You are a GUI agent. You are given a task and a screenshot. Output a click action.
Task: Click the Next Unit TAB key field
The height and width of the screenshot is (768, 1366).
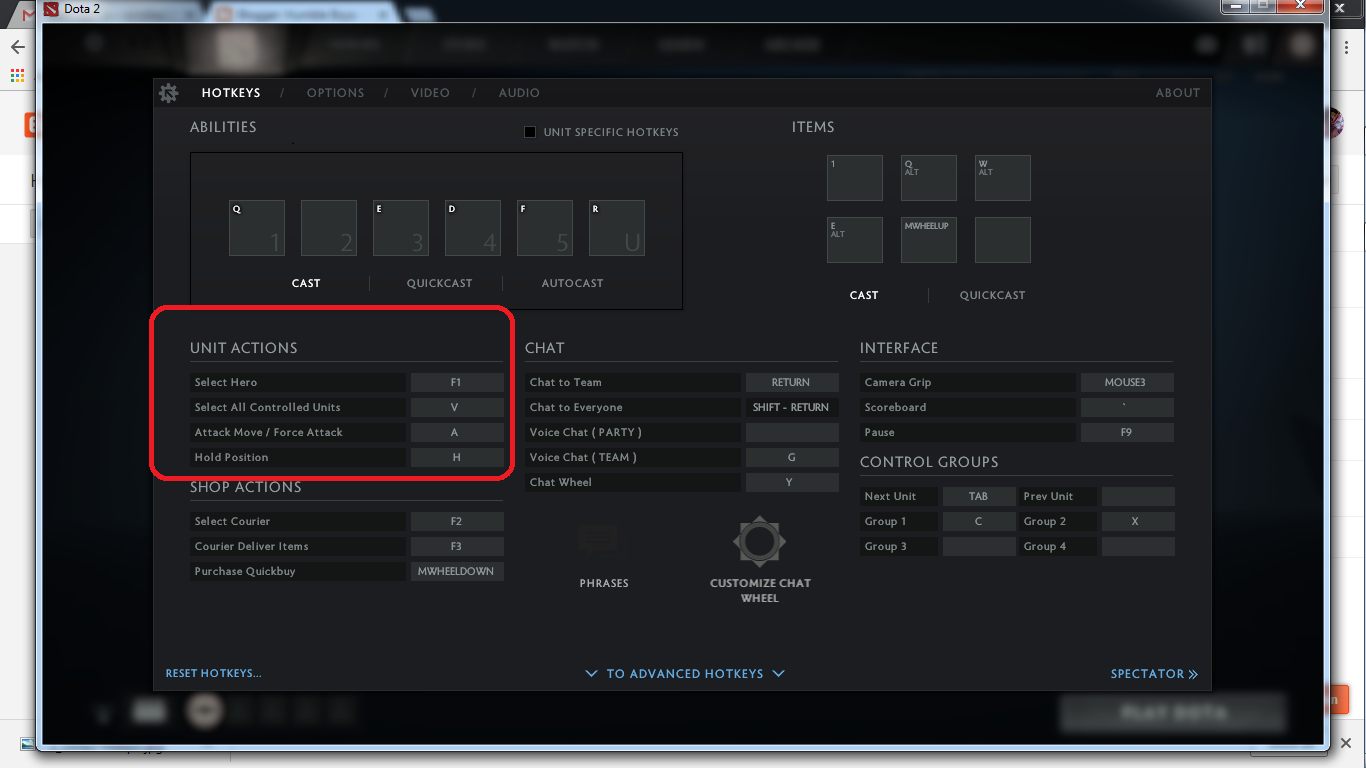(x=978, y=496)
